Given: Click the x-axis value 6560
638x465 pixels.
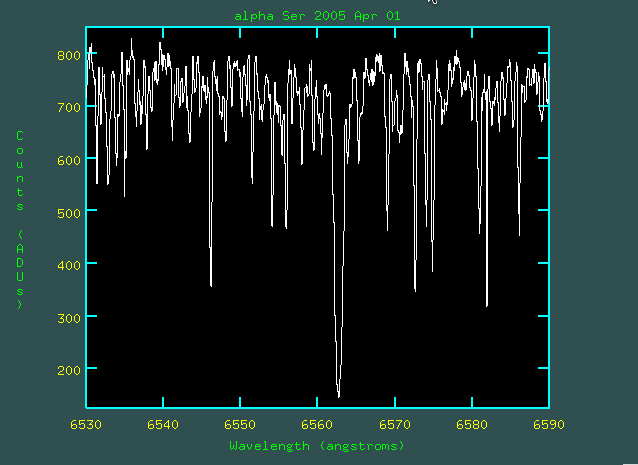Looking at the screenshot, I should [x=317, y=425].
